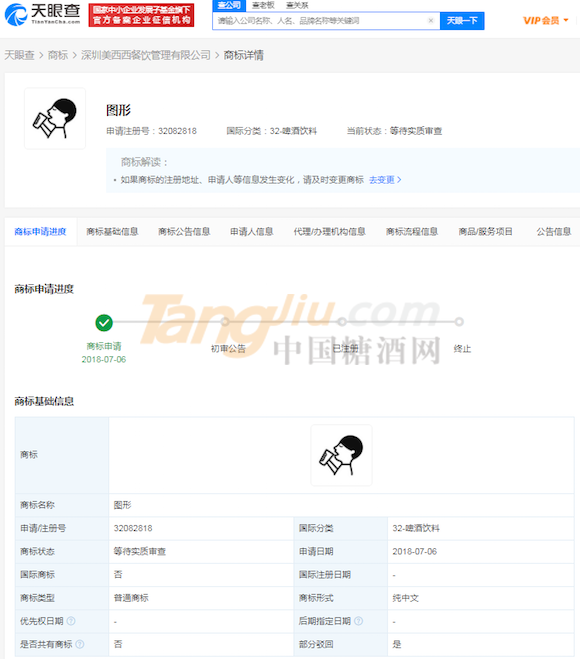This screenshot has height=659, width=580.
Task: Click the help icon beside 优先权日期
Action: 71,621
